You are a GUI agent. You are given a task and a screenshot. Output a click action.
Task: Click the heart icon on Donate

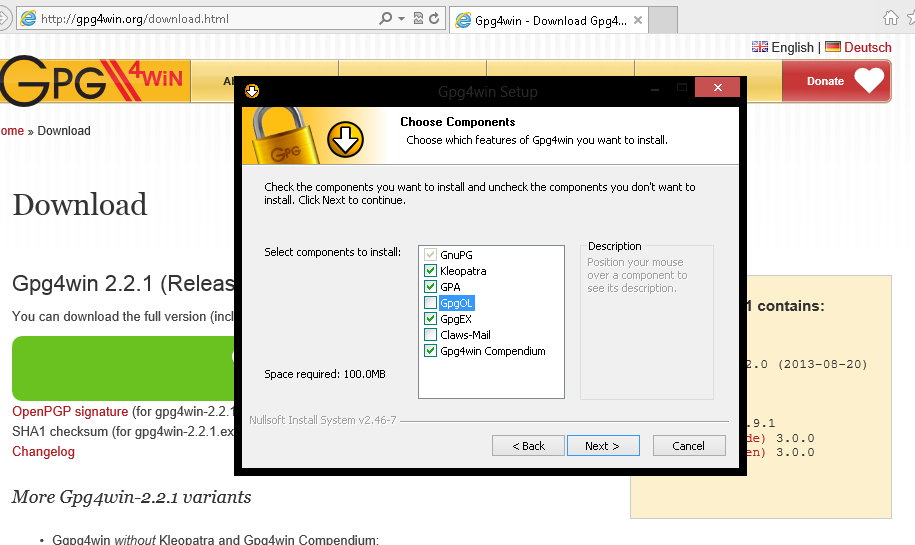(x=869, y=81)
